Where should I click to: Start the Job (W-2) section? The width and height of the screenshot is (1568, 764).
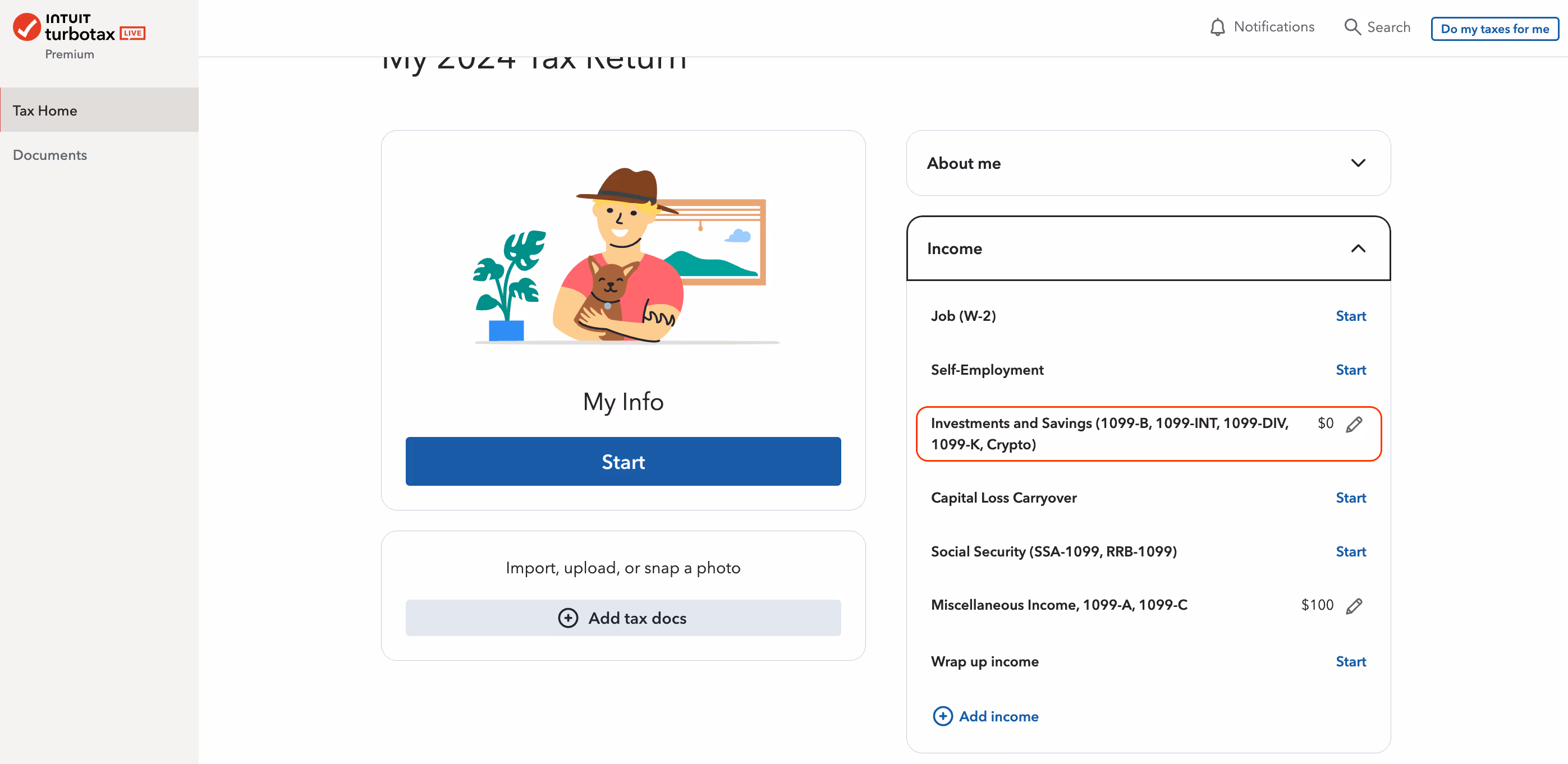pos(1350,316)
